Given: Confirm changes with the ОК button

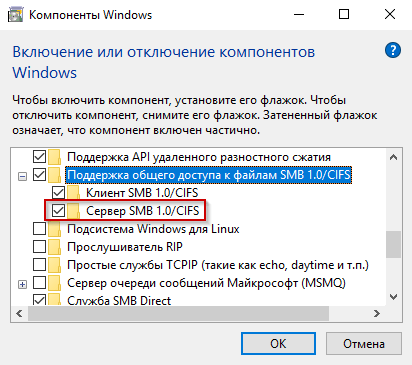Looking at the screenshot, I should pos(278,343).
